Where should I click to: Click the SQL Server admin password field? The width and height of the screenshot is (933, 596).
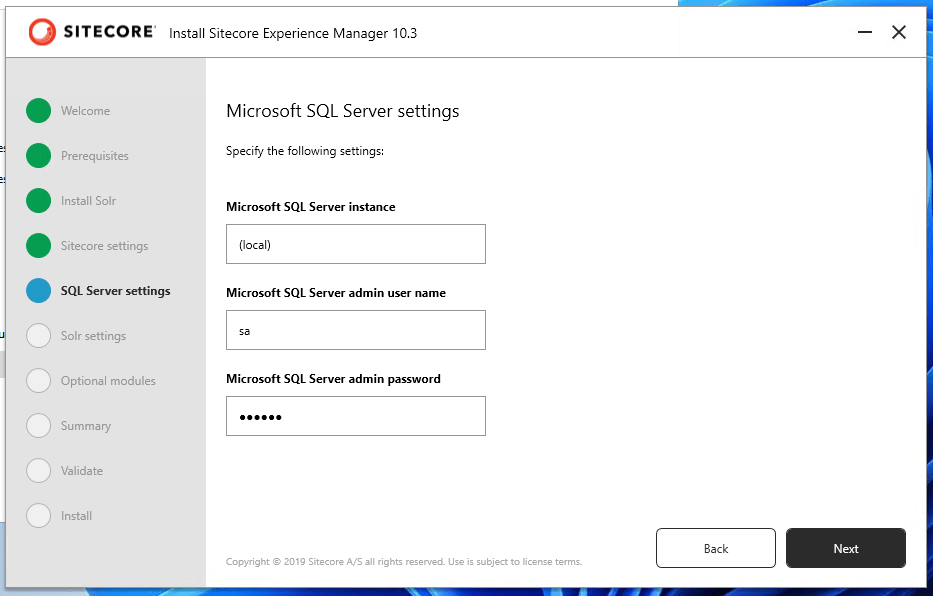pos(356,416)
